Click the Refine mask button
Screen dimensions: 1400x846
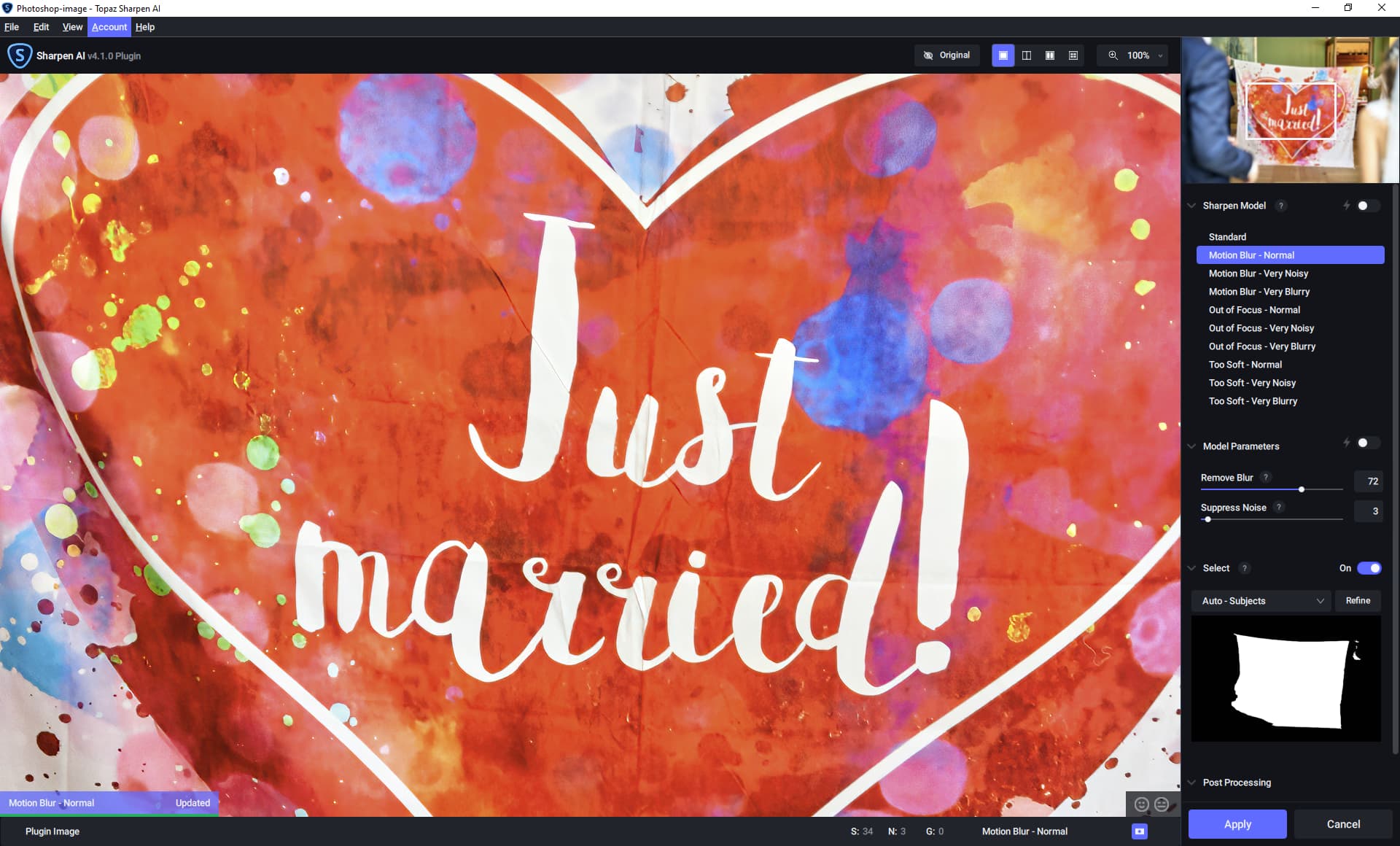(1357, 601)
